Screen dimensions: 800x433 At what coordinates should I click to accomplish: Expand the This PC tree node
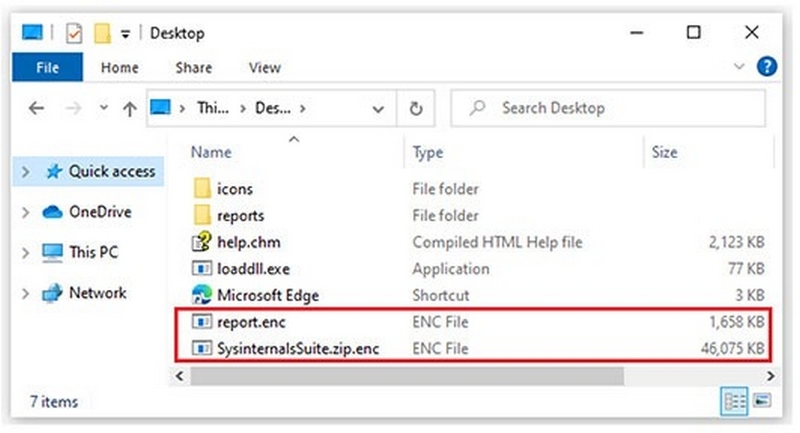(x=26, y=253)
